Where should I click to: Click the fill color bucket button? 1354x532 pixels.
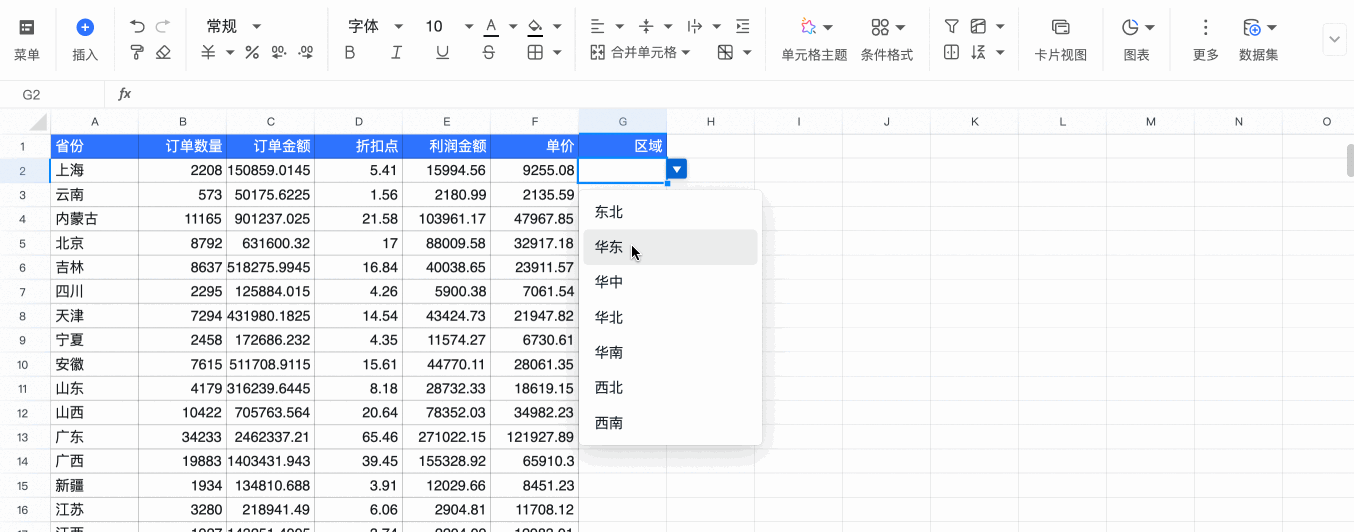(x=535, y=26)
